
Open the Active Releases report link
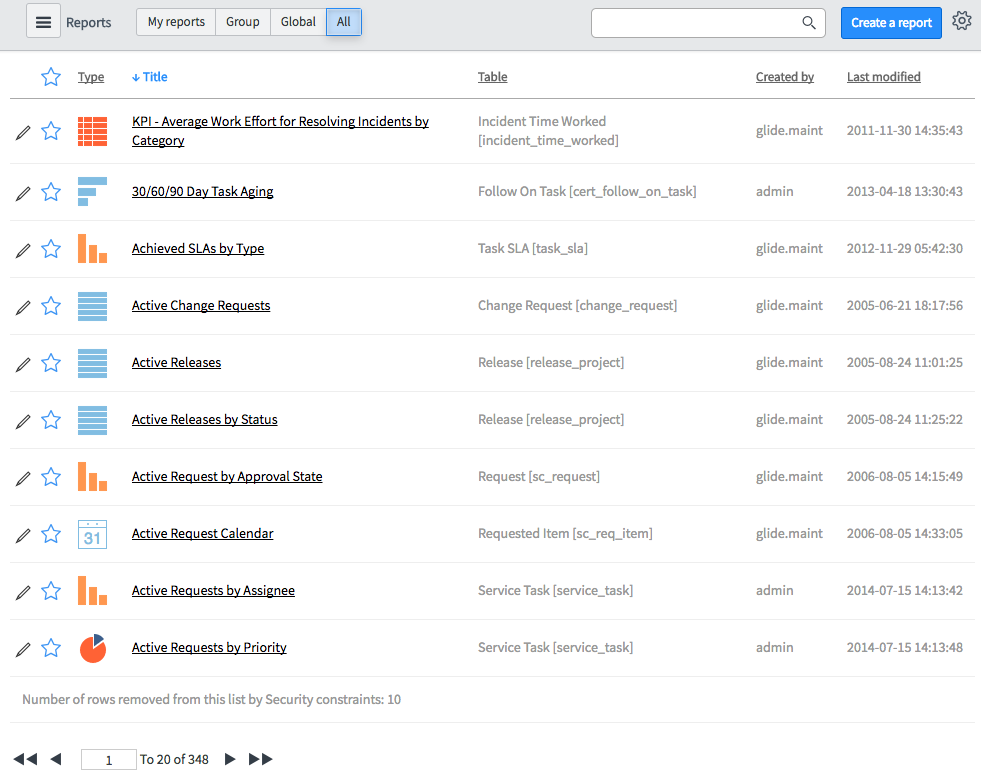click(176, 362)
